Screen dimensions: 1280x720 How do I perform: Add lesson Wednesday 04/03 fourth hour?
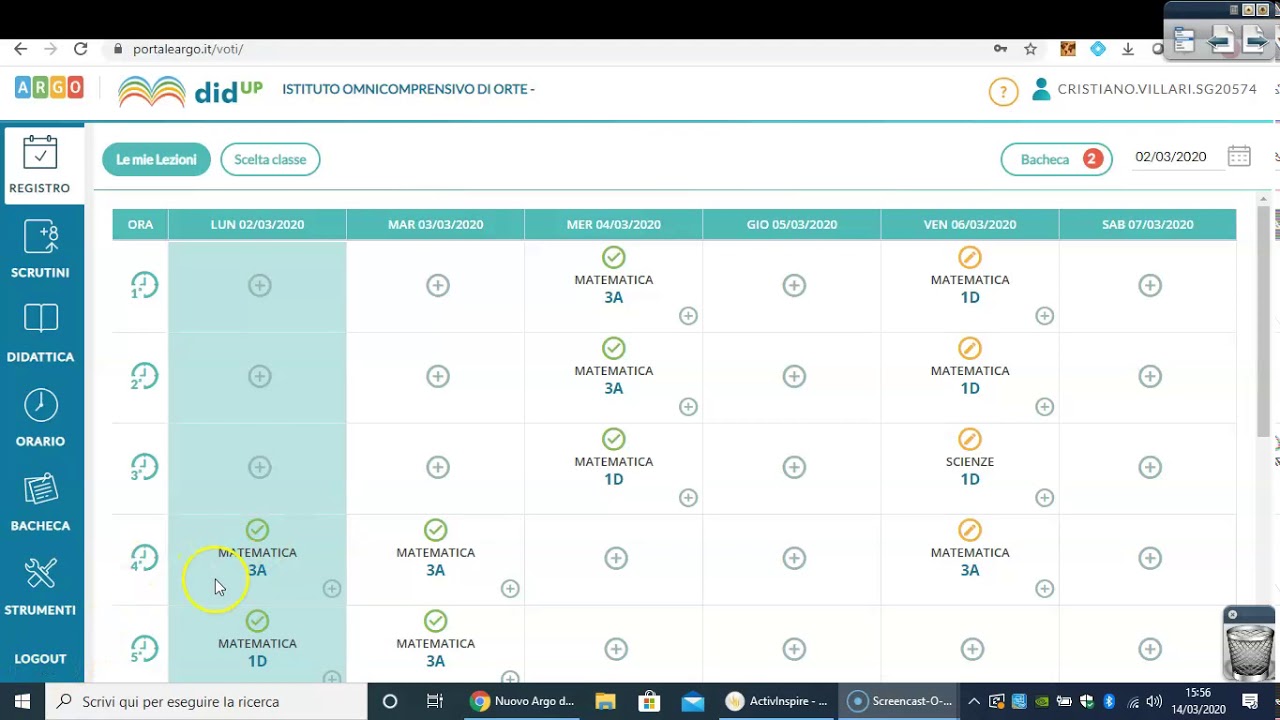point(616,559)
